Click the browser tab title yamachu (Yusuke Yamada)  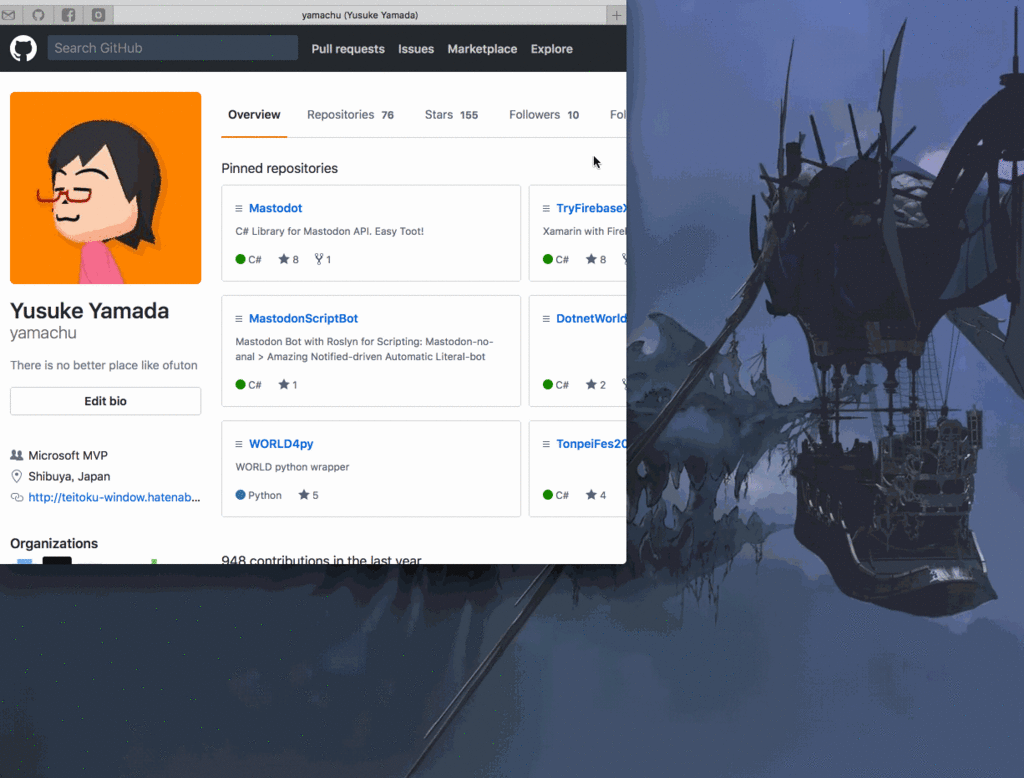[x=360, y=15]
